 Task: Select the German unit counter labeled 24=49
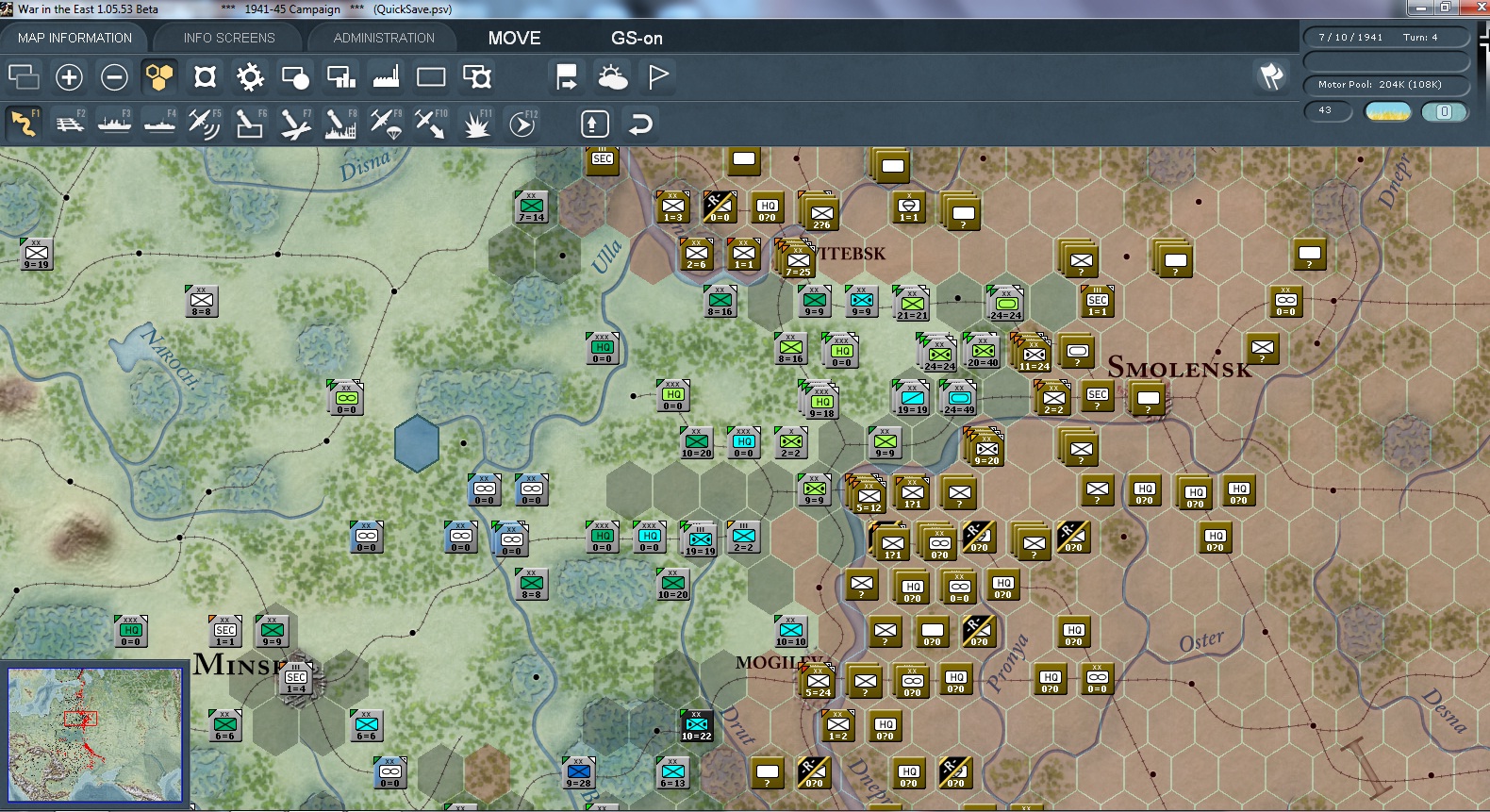pyautogui.click(x=959, y=398)
